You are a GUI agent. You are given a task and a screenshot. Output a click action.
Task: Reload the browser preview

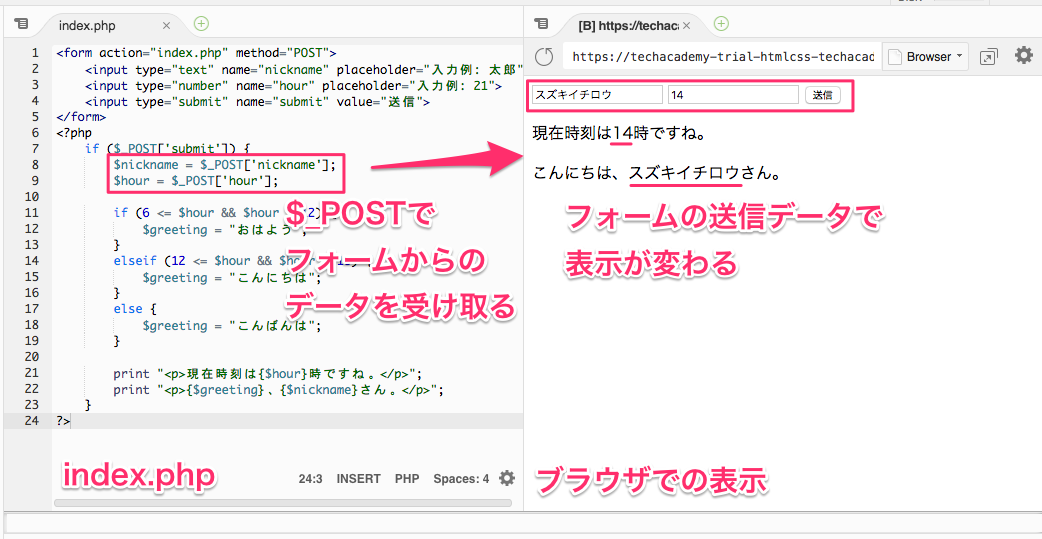coord(544,57)
